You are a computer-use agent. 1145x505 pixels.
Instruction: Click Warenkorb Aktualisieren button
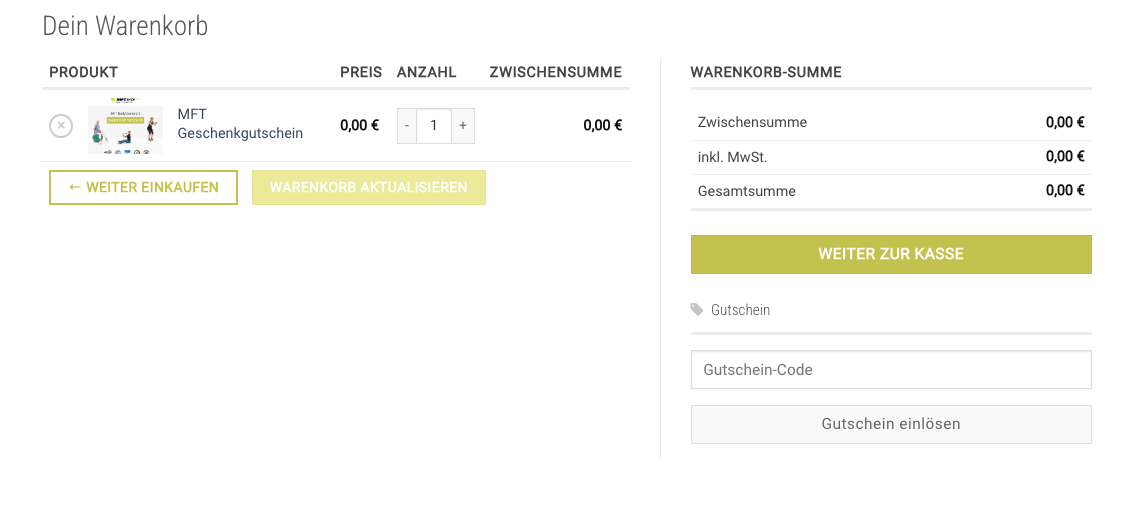pyautogui.click(x=369, y=188)
